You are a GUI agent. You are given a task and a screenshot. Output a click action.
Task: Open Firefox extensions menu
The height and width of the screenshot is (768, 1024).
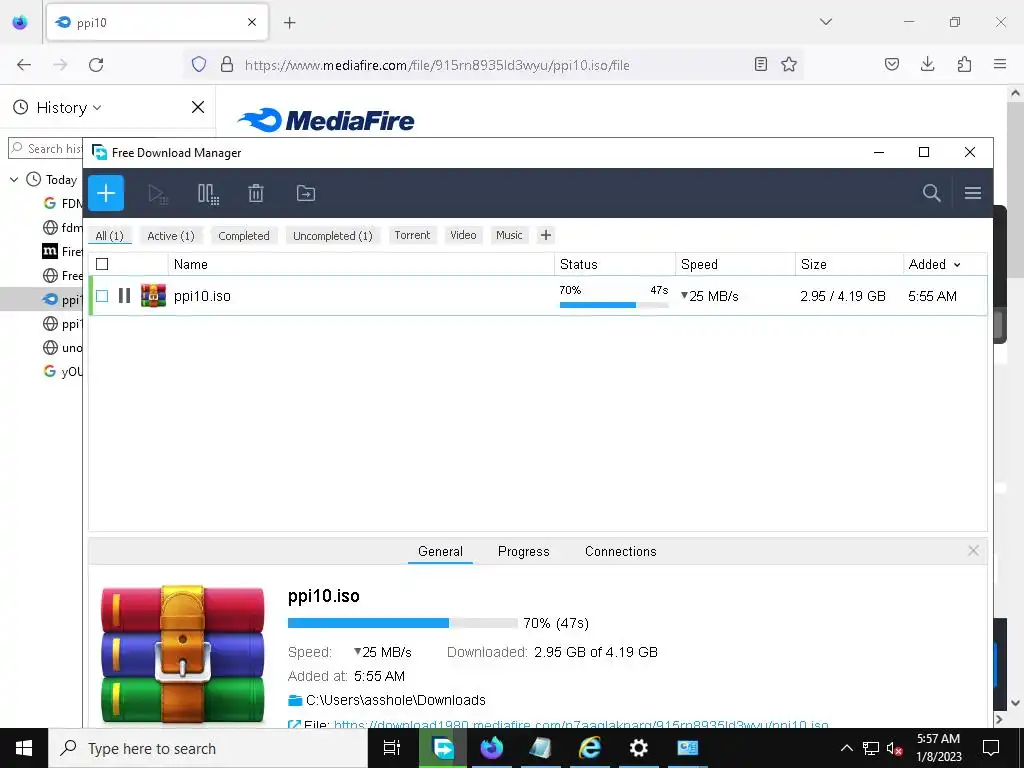click(964, 64)
